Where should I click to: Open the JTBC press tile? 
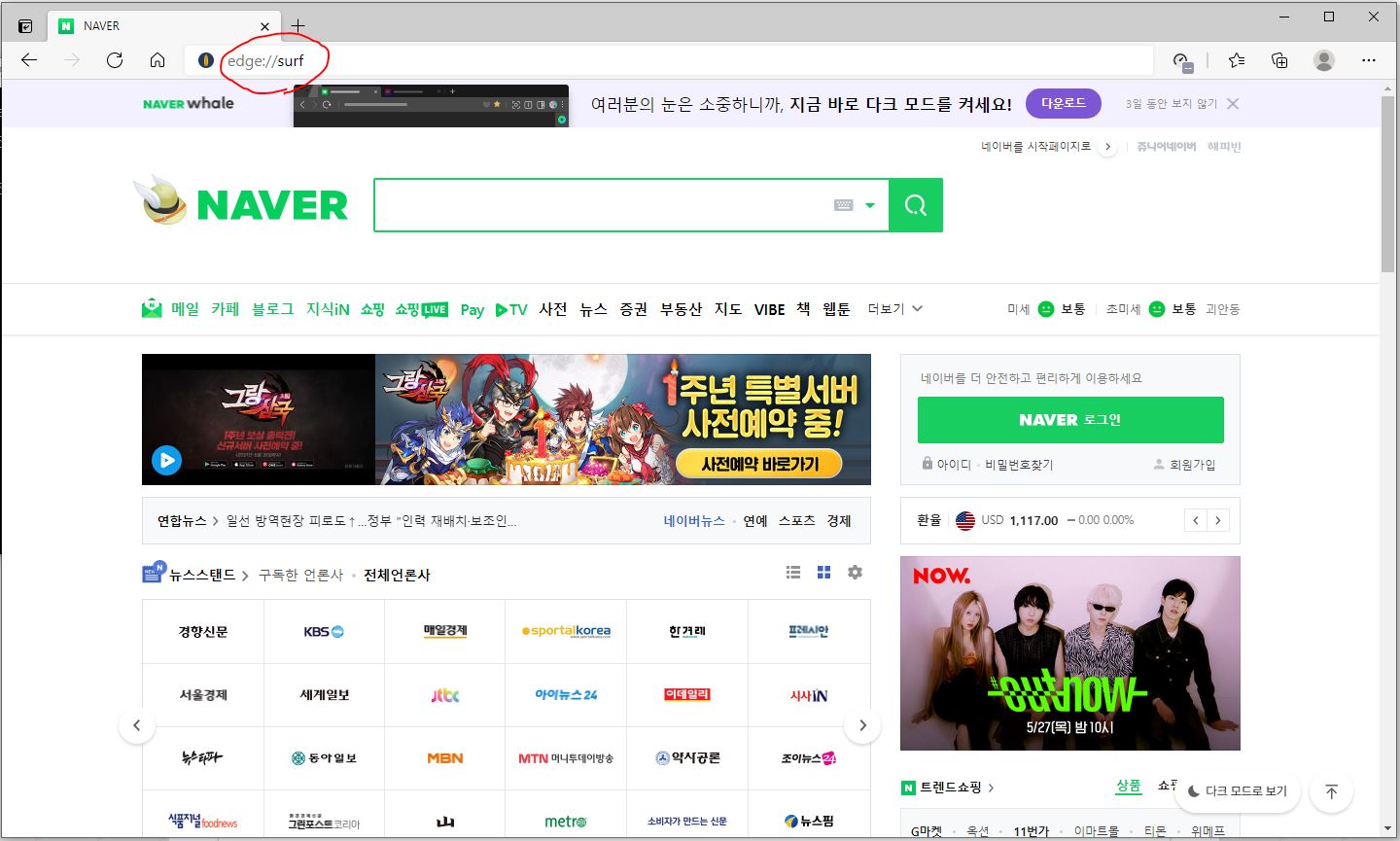coord(445,695)
